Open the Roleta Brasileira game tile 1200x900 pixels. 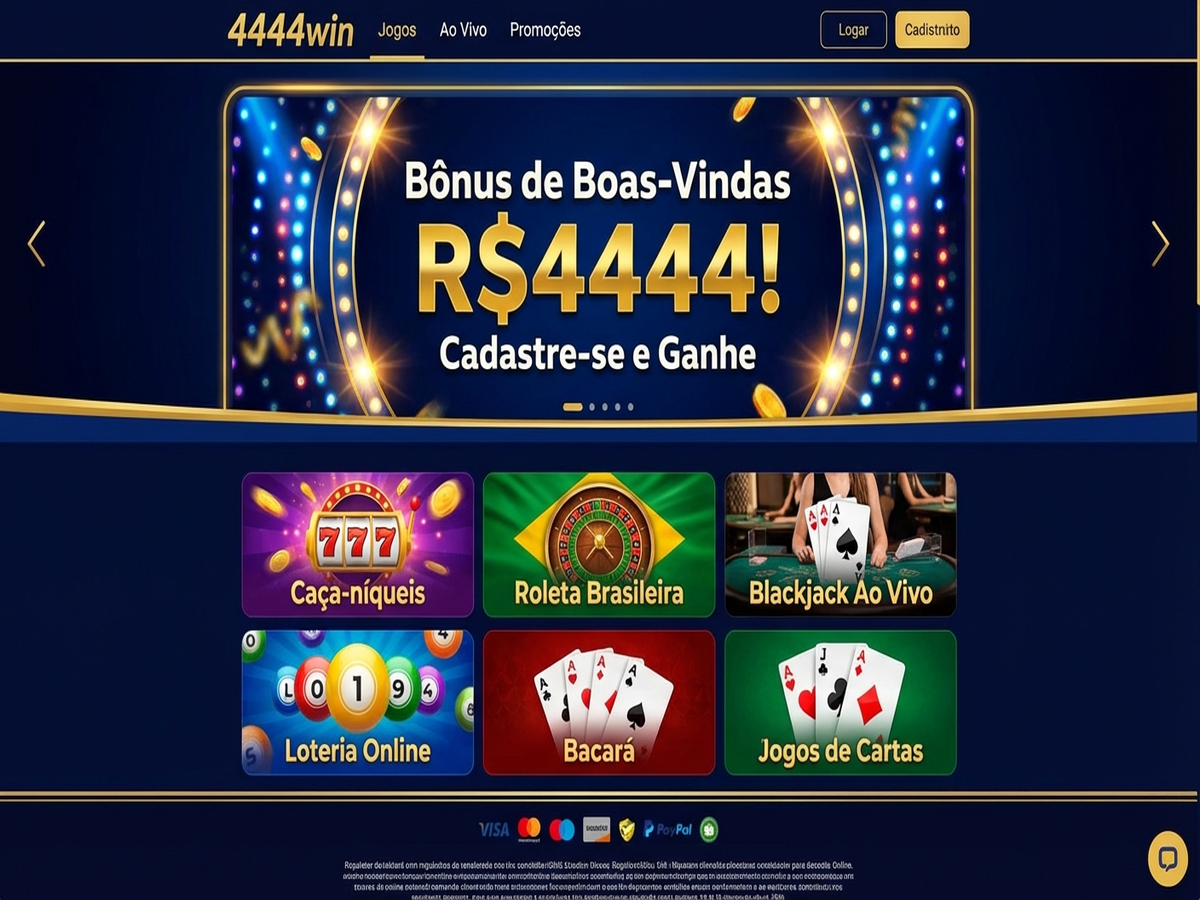599,545
